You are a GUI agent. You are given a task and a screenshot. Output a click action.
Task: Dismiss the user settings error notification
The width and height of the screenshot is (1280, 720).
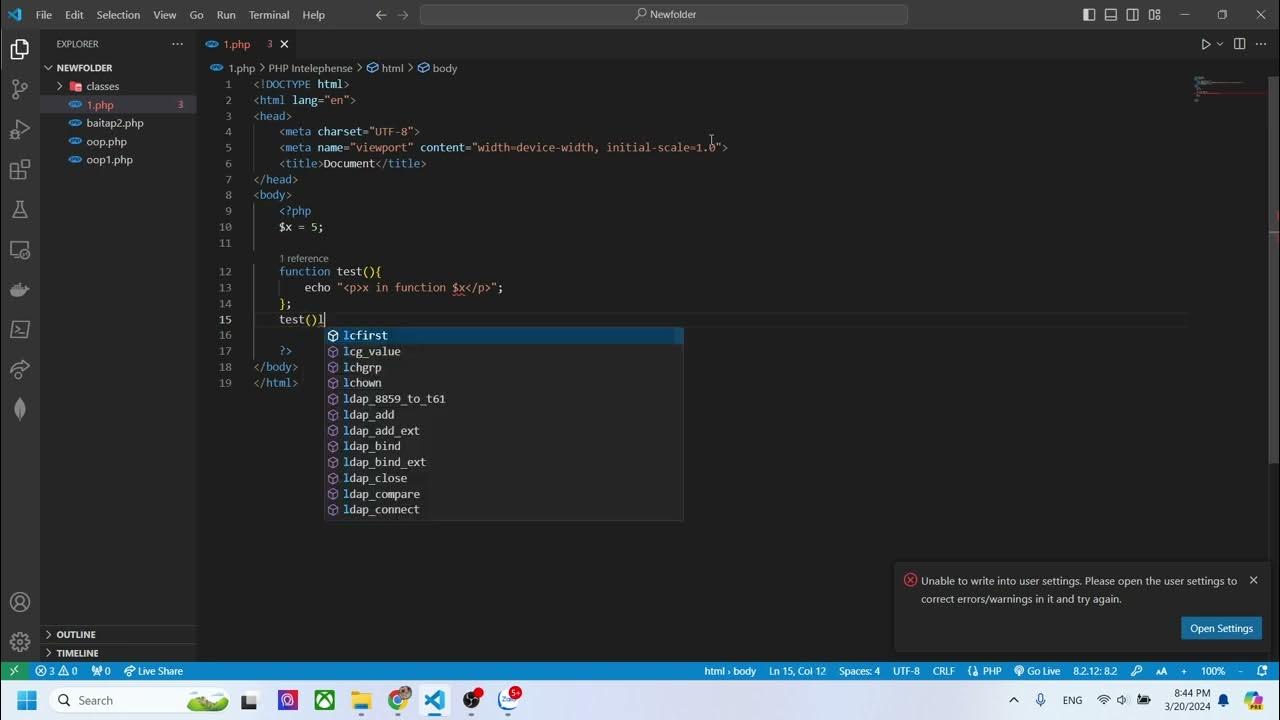click(1253, 580)
